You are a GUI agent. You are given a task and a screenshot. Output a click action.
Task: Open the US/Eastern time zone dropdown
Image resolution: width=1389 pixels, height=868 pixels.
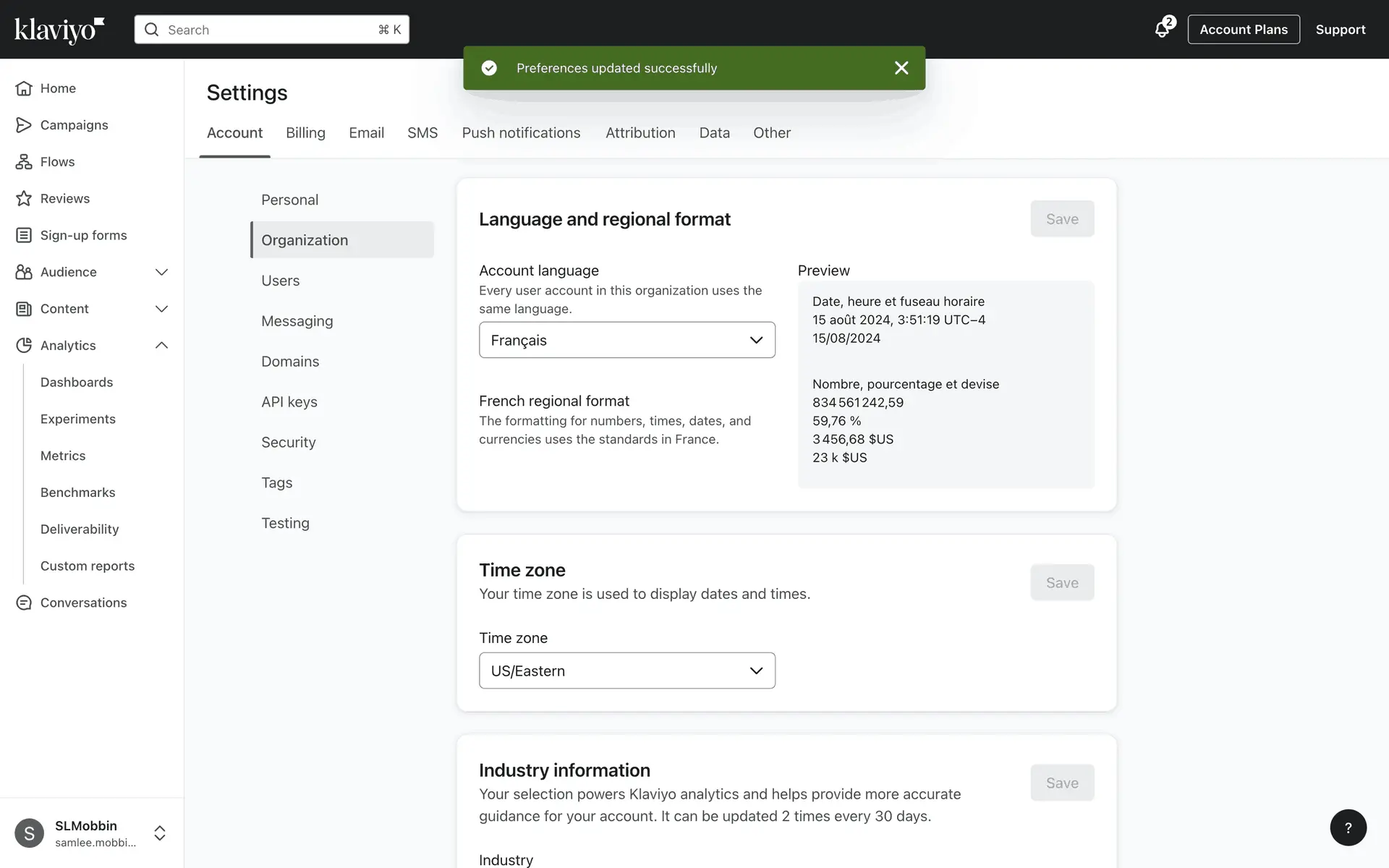click(626, 671)
